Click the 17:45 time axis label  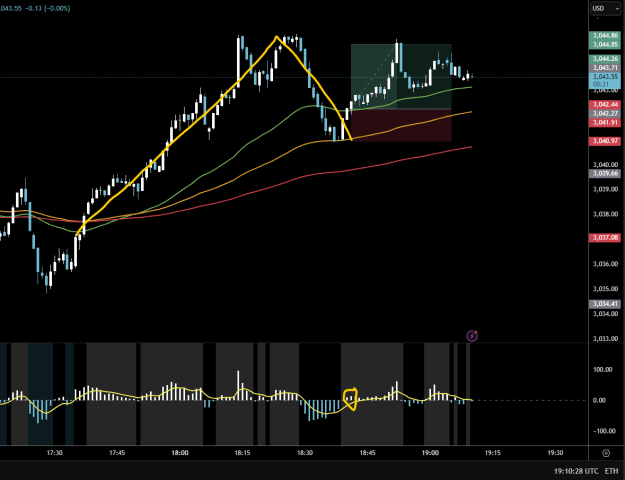117,453
